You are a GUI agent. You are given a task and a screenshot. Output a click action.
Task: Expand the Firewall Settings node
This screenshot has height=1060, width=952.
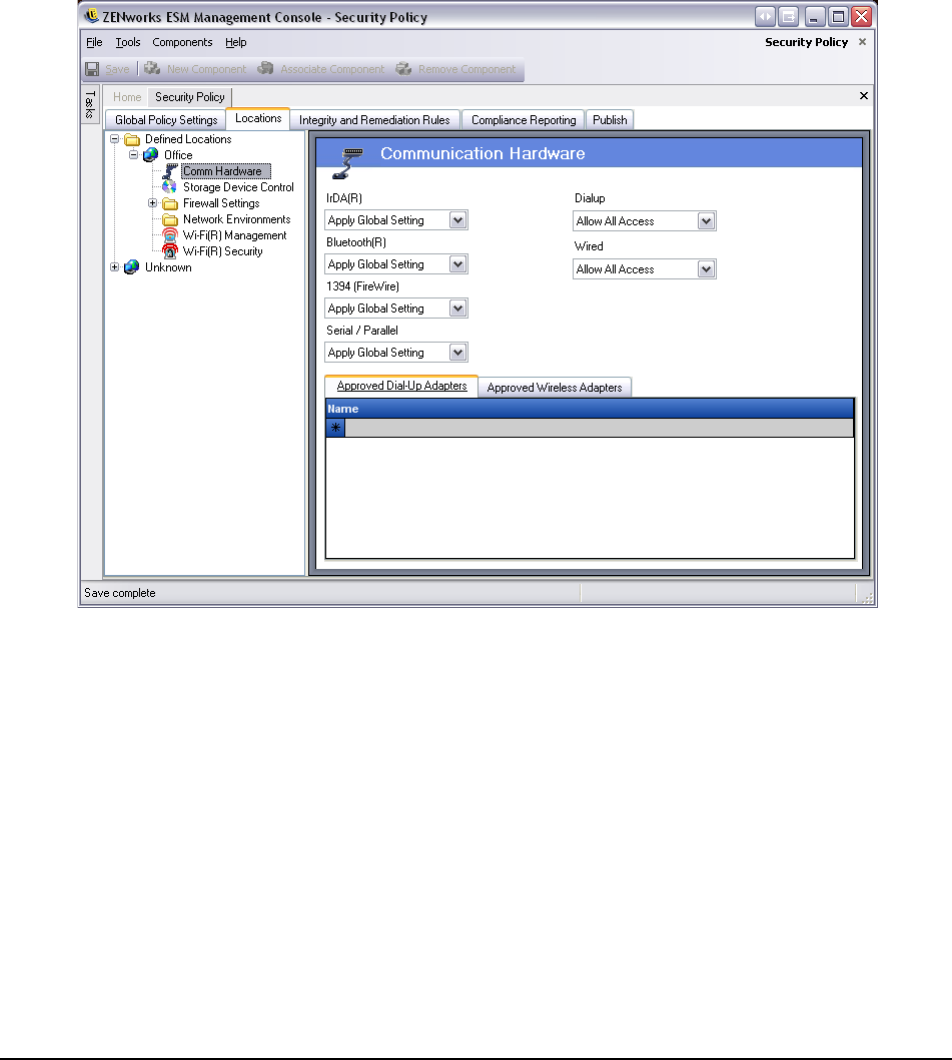pos(152,203)
